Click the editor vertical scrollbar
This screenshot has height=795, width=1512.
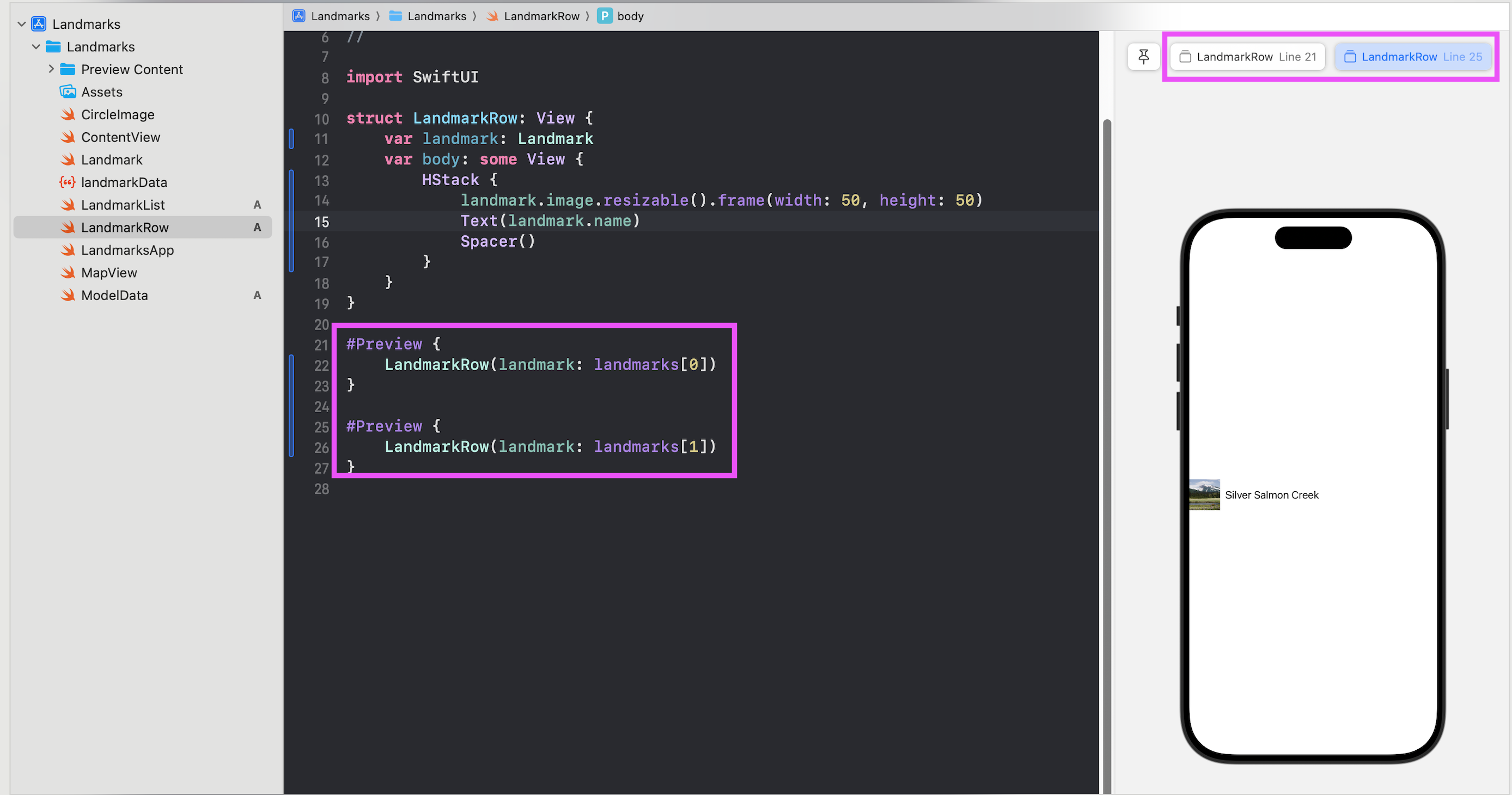pos(1106,411)
